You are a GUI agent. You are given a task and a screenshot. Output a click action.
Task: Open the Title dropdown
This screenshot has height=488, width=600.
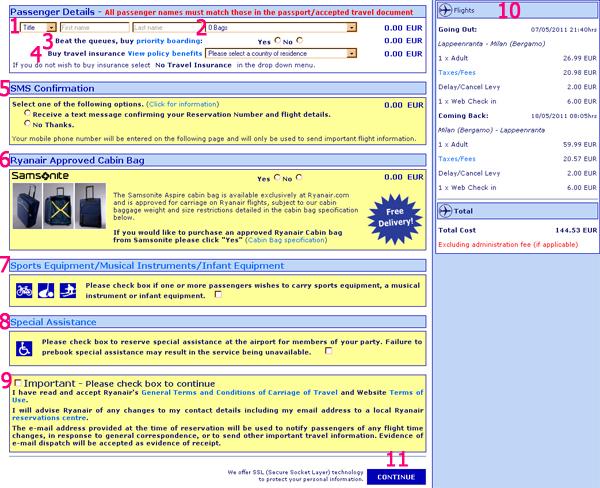pos(38,27)
